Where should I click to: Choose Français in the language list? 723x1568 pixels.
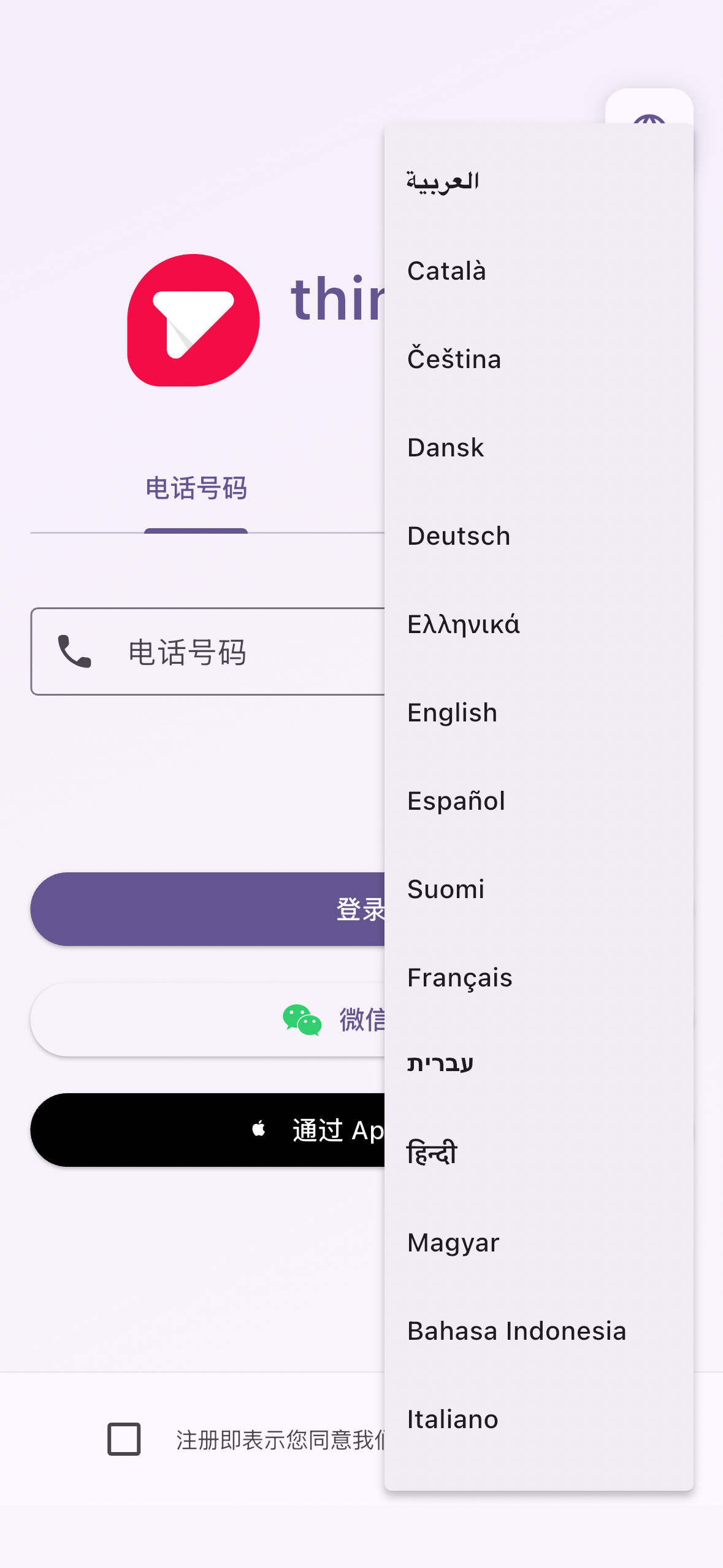tap(538, 978)
